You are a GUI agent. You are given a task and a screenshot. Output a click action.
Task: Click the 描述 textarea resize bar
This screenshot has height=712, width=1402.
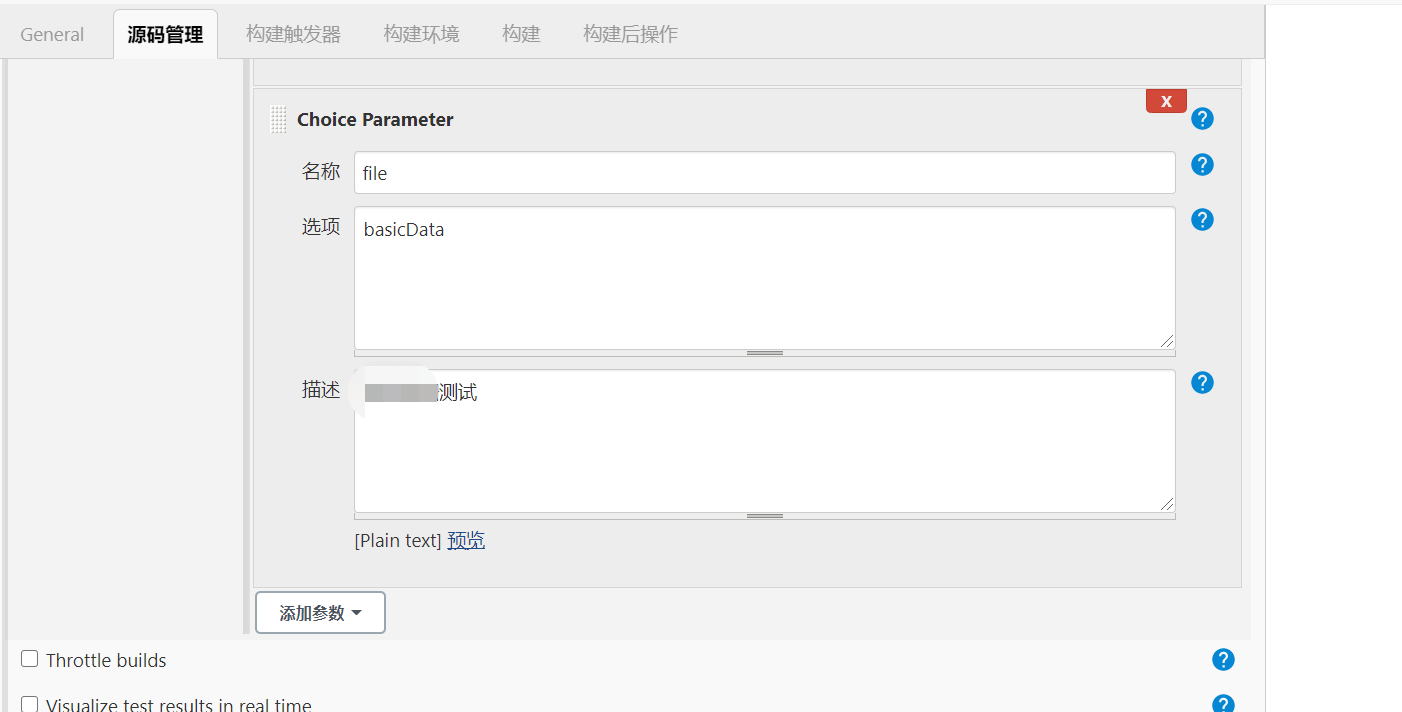click(765, 516)
